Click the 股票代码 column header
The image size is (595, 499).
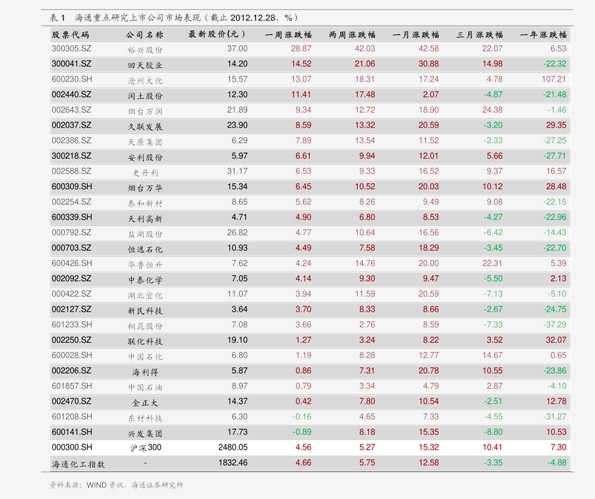point(71,35)
